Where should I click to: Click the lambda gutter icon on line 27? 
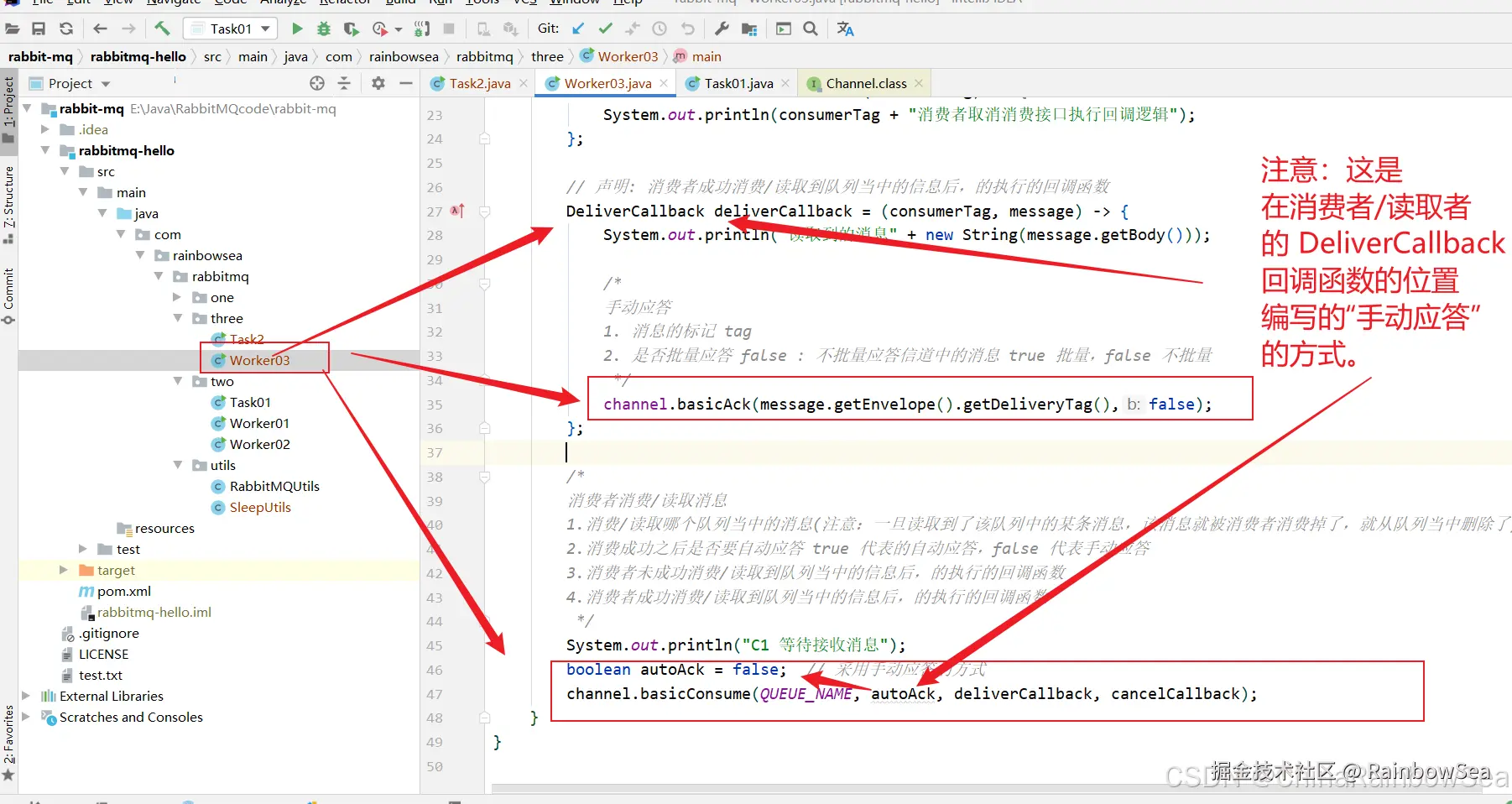[457, 211]
